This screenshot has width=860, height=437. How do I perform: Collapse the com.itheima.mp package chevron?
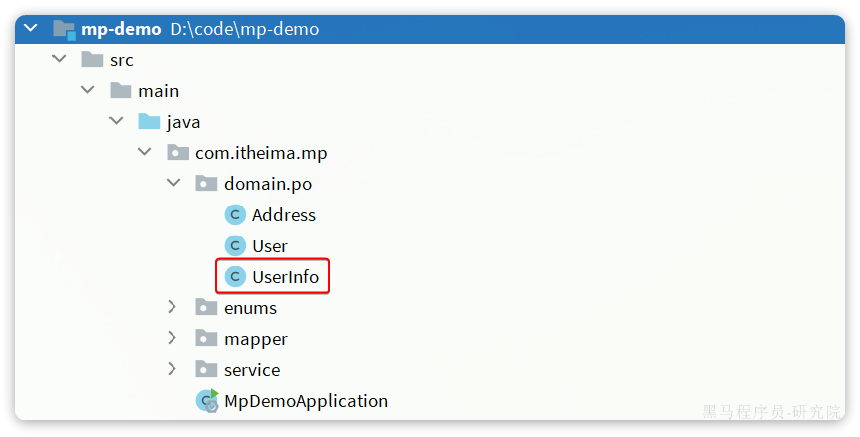[x=145, y=153]
